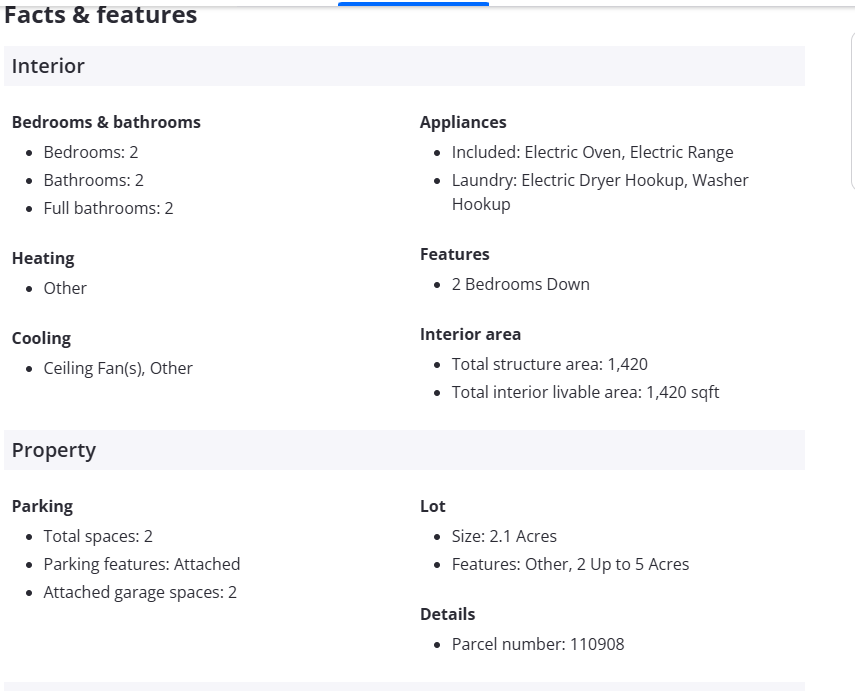Click the Property section header bar
Viewport: 855px width, 691px height.
(404, 450)
